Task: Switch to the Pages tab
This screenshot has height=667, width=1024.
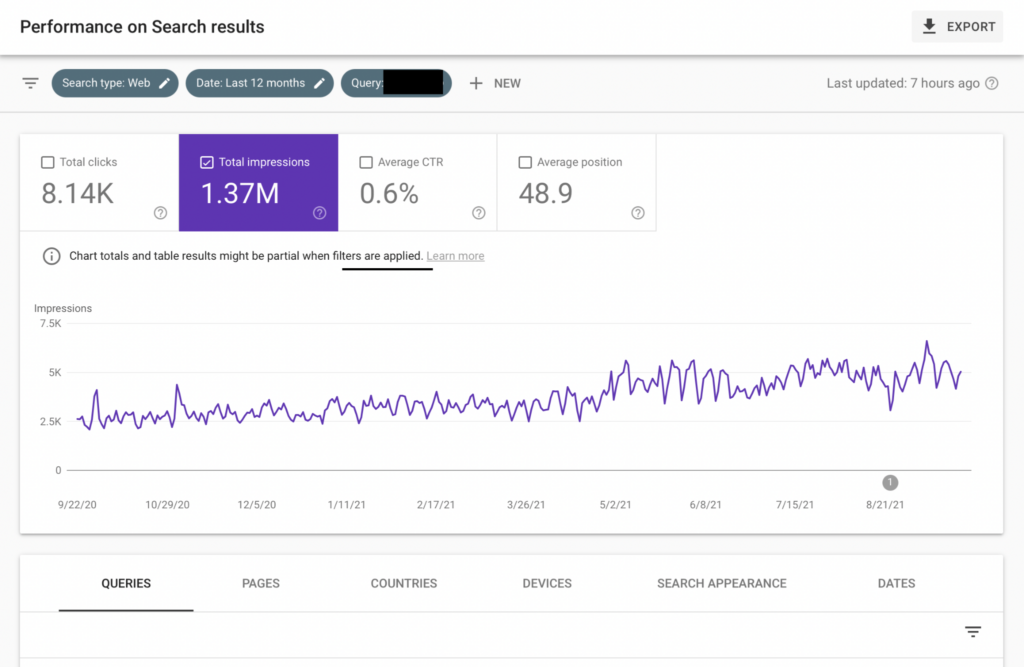Action: (261, 583)
